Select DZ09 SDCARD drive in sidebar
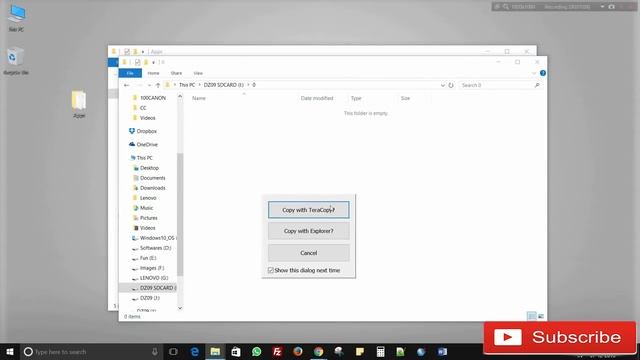The image size is (640, 360). pyautogui.click(x=148, y=288)
